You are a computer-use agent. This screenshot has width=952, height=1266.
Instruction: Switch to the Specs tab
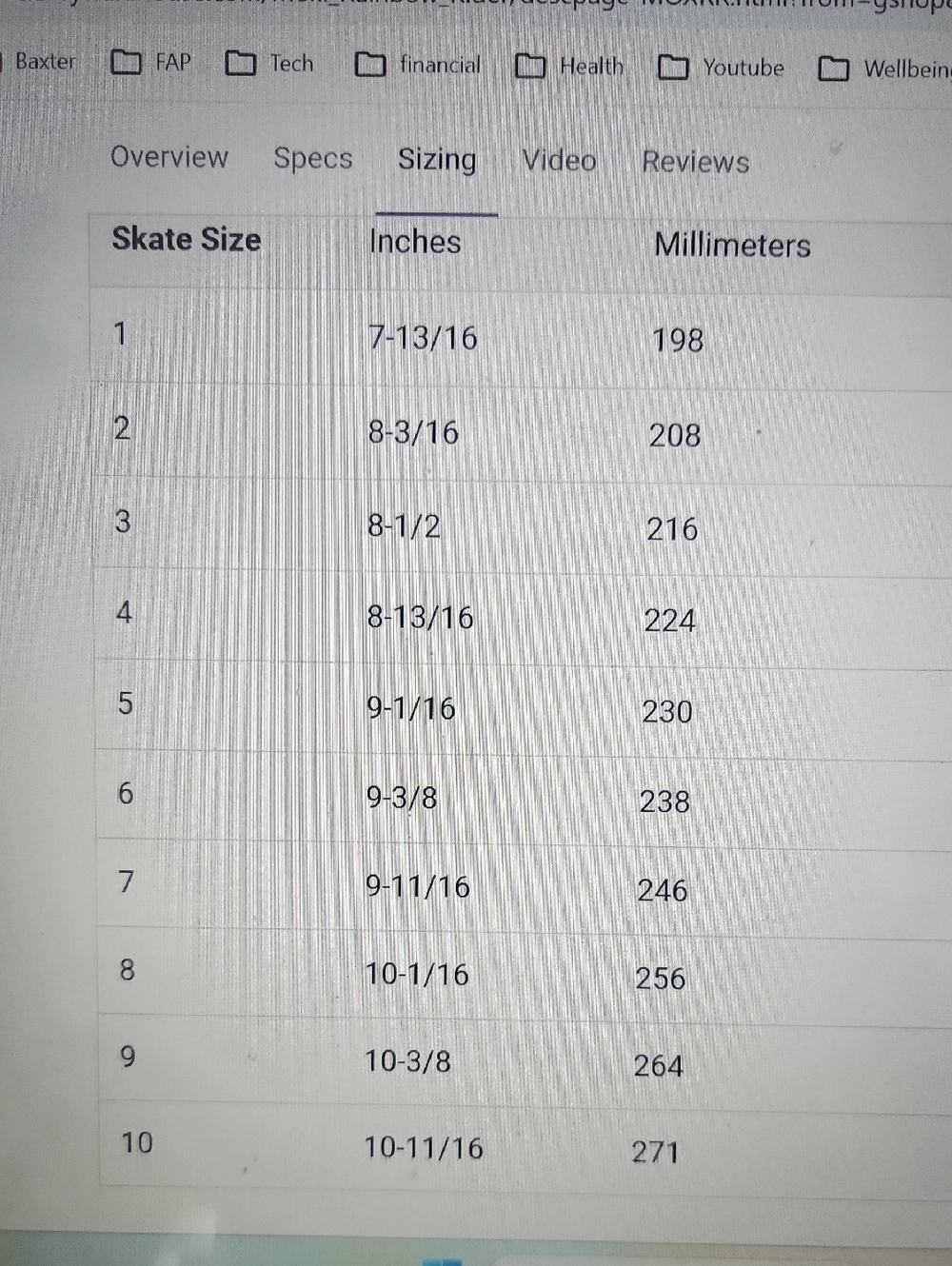tap(313, 159)
